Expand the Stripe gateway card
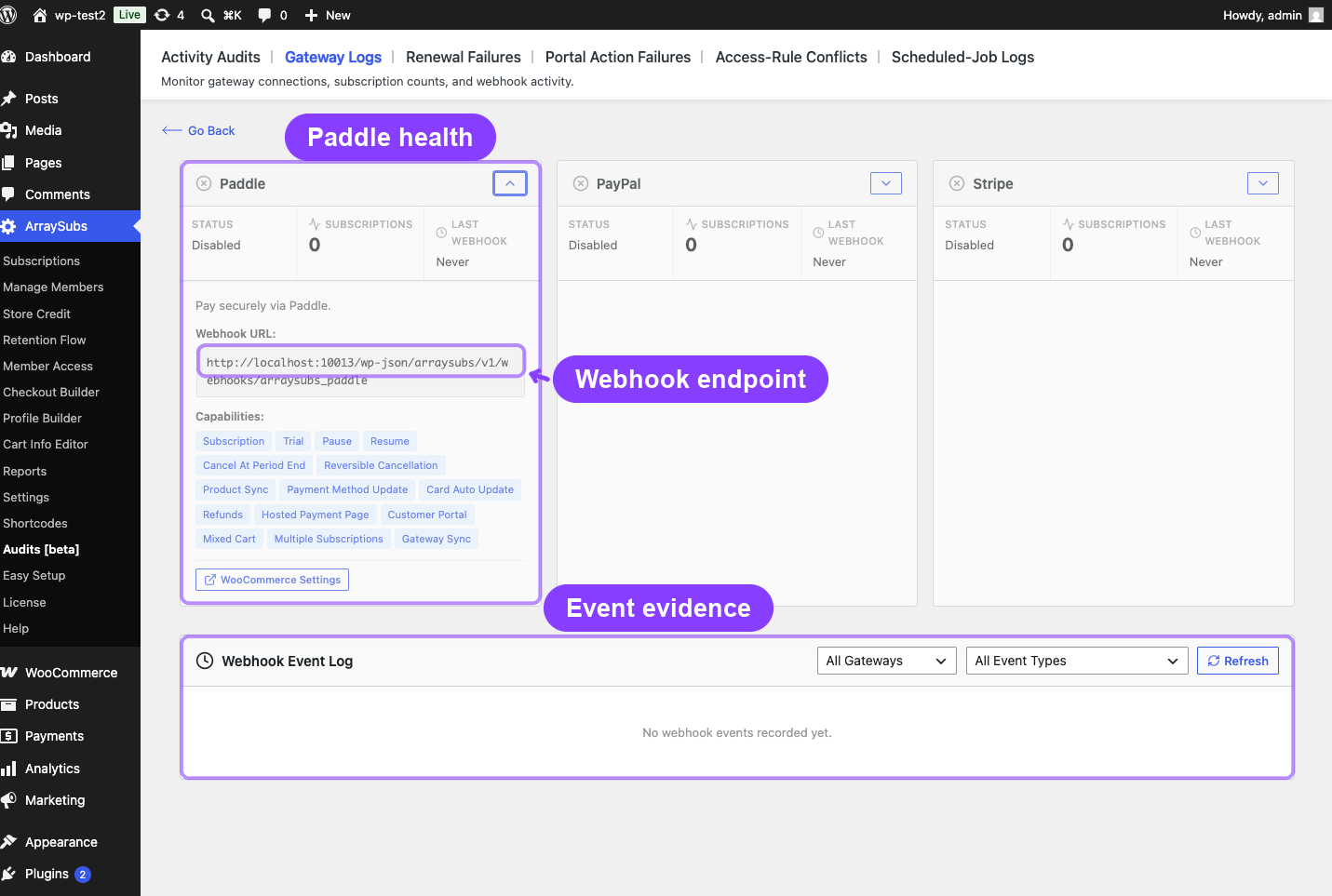The height and width of the screenshot is (896, 1332). coord(1263,183)
